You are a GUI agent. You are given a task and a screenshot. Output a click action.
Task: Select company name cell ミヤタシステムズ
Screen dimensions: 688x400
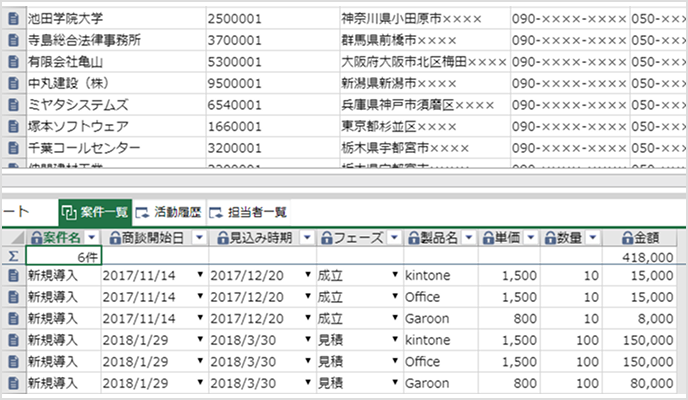(x=116, y=105)
